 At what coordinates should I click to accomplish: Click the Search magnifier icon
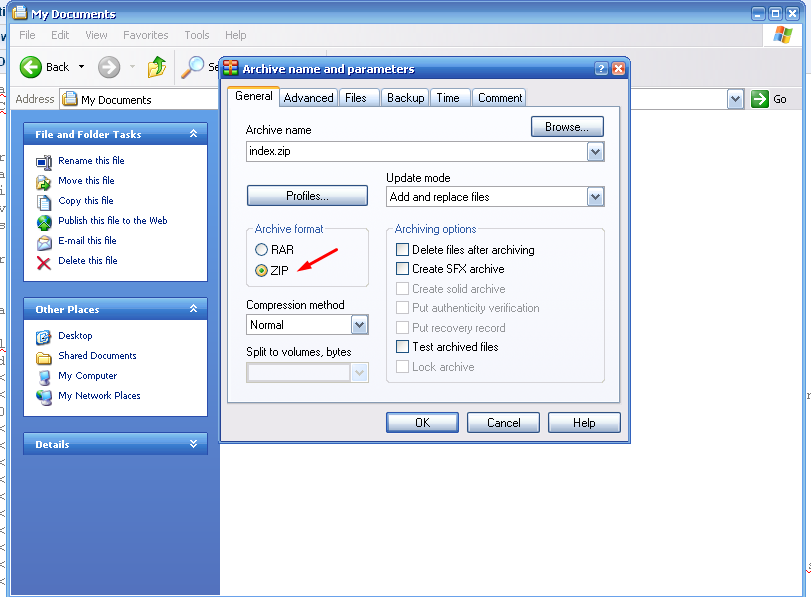pos(192,67)
